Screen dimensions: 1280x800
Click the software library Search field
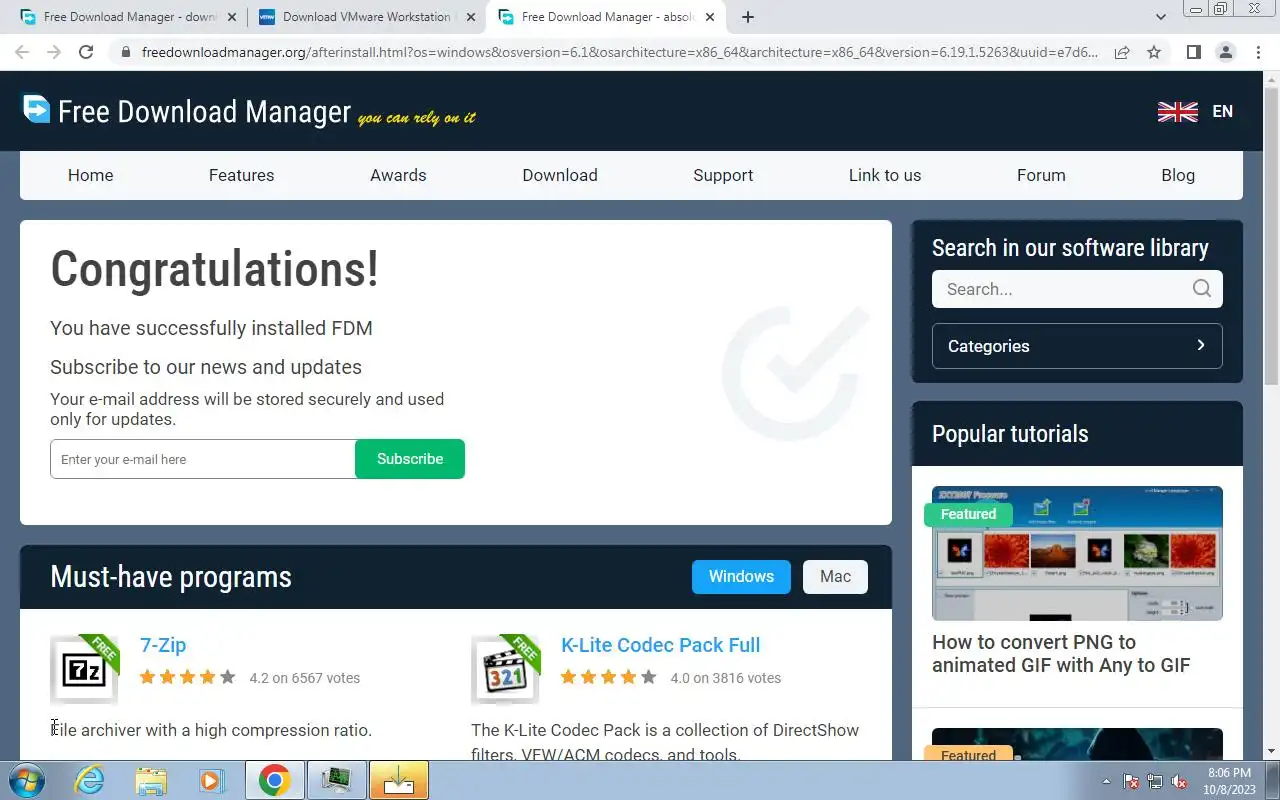pyautogui.click(x=1077, y=289)
